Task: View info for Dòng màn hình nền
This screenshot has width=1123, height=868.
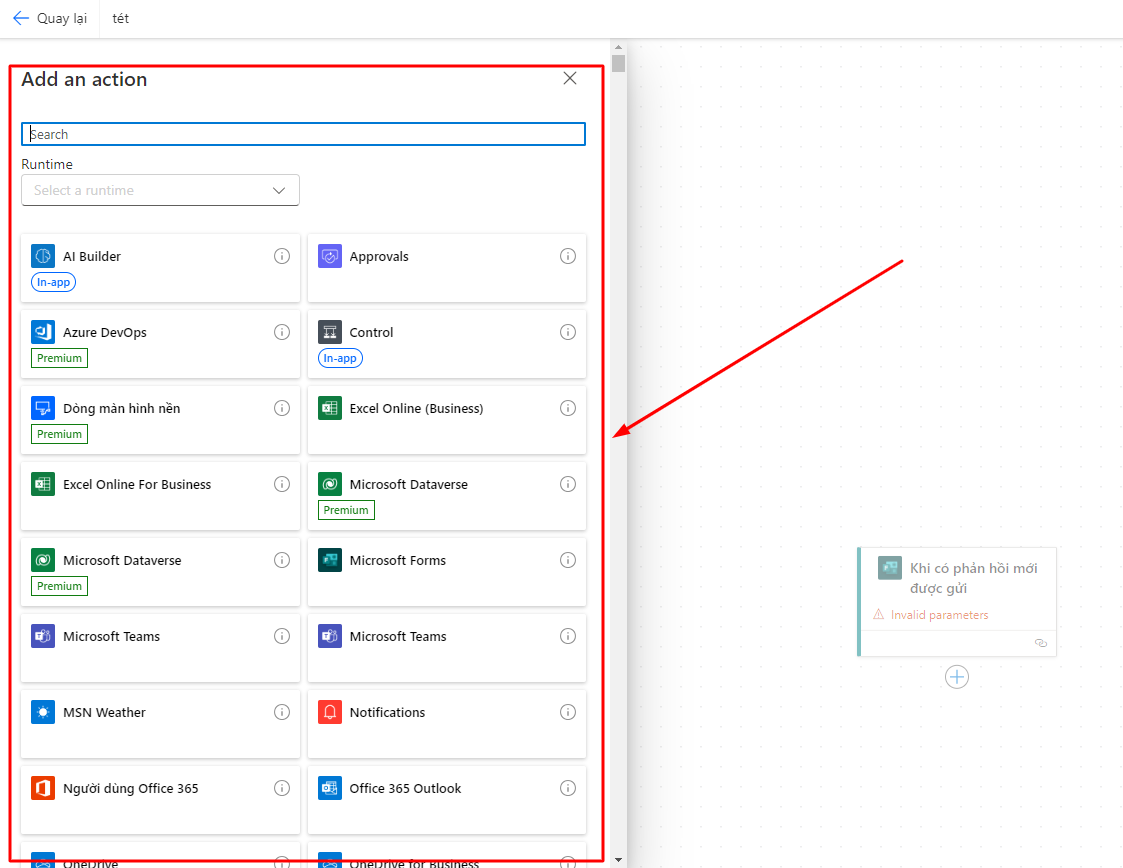Action: [282, 408]
